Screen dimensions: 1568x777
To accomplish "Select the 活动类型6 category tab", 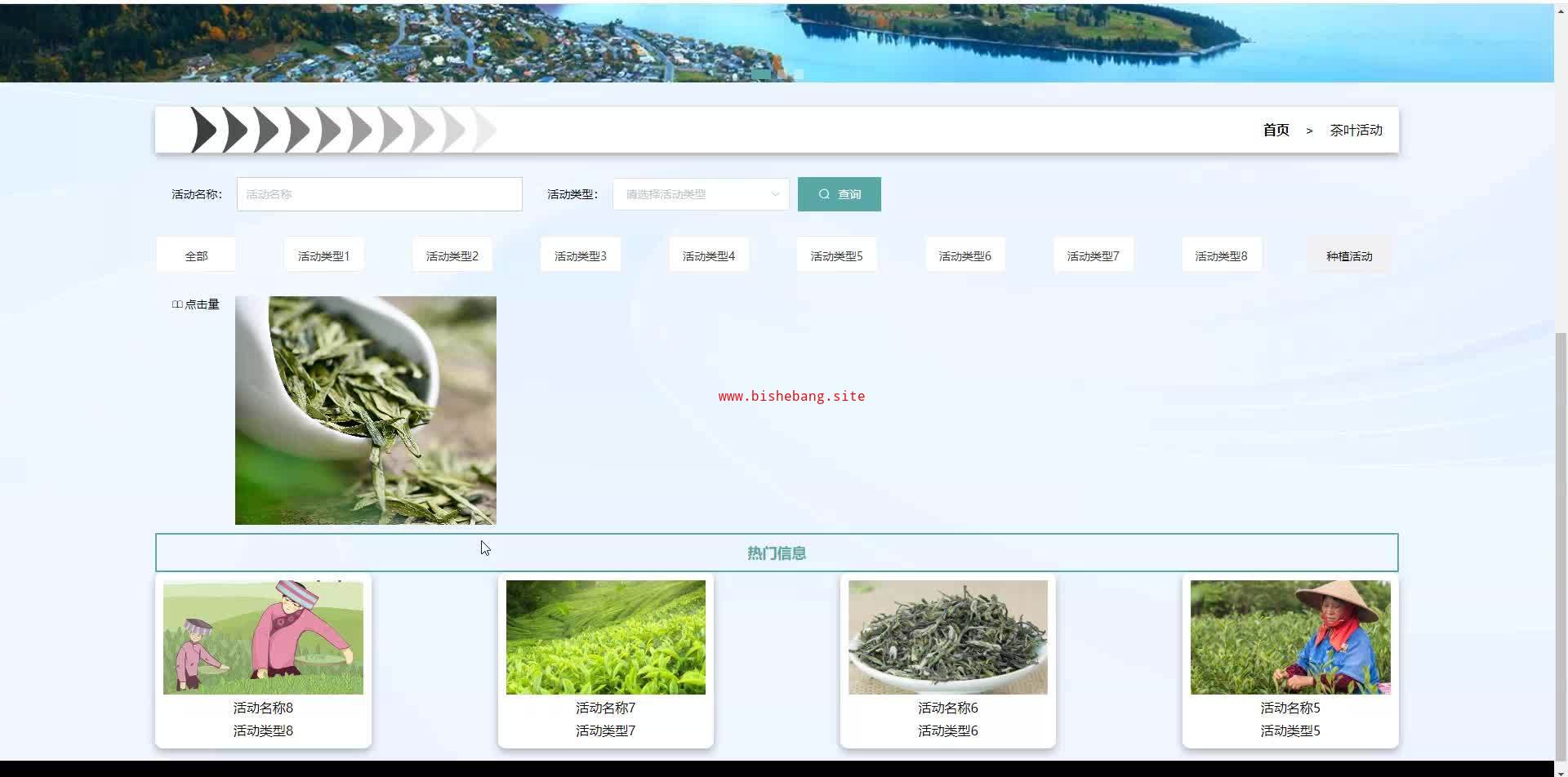I will pos(964,255).
